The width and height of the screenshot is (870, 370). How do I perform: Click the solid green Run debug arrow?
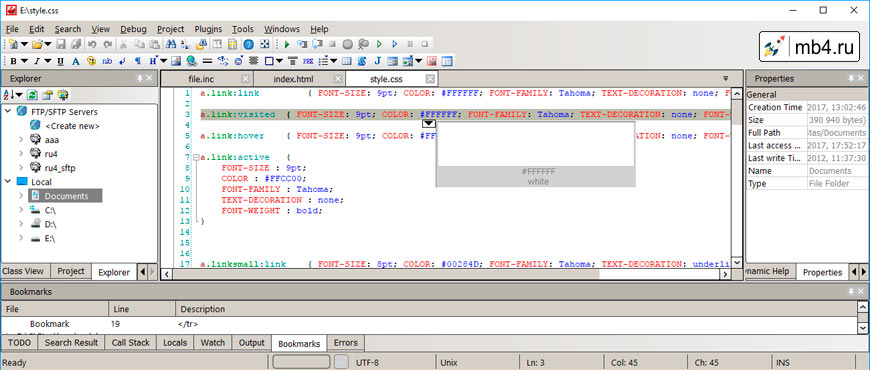coord(287,44)
